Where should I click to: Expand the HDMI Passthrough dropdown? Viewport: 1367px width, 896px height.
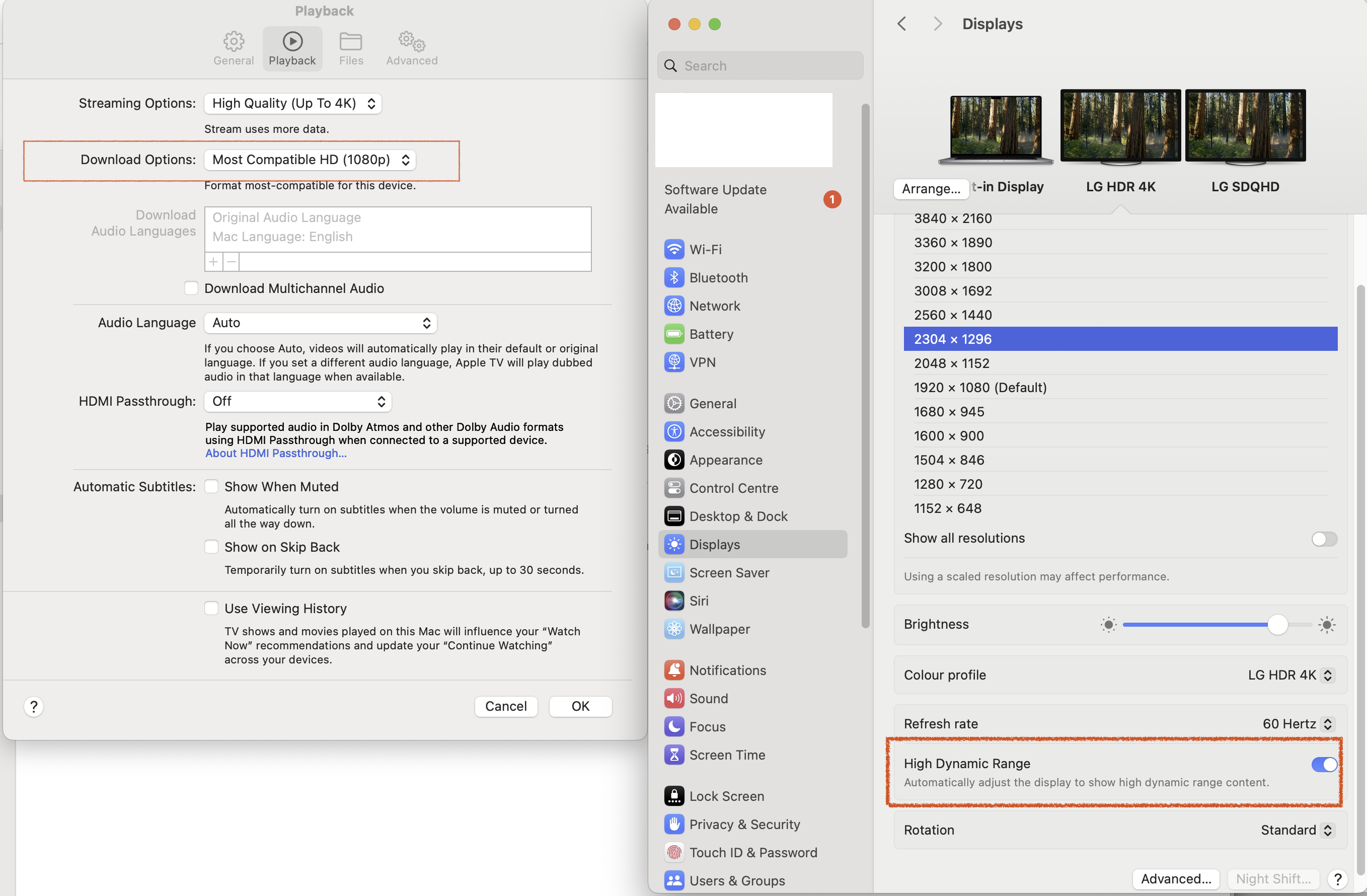pyautogui.click(x=297, y=402)
